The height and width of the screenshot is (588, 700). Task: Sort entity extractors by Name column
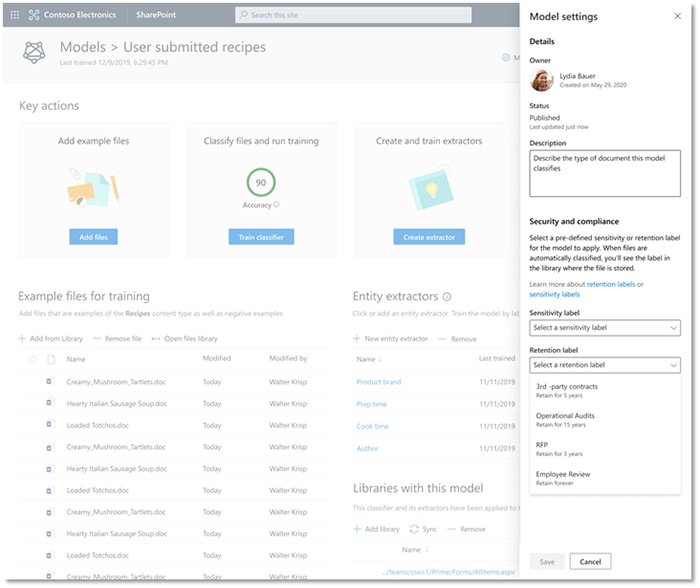[x=366, y=359]
